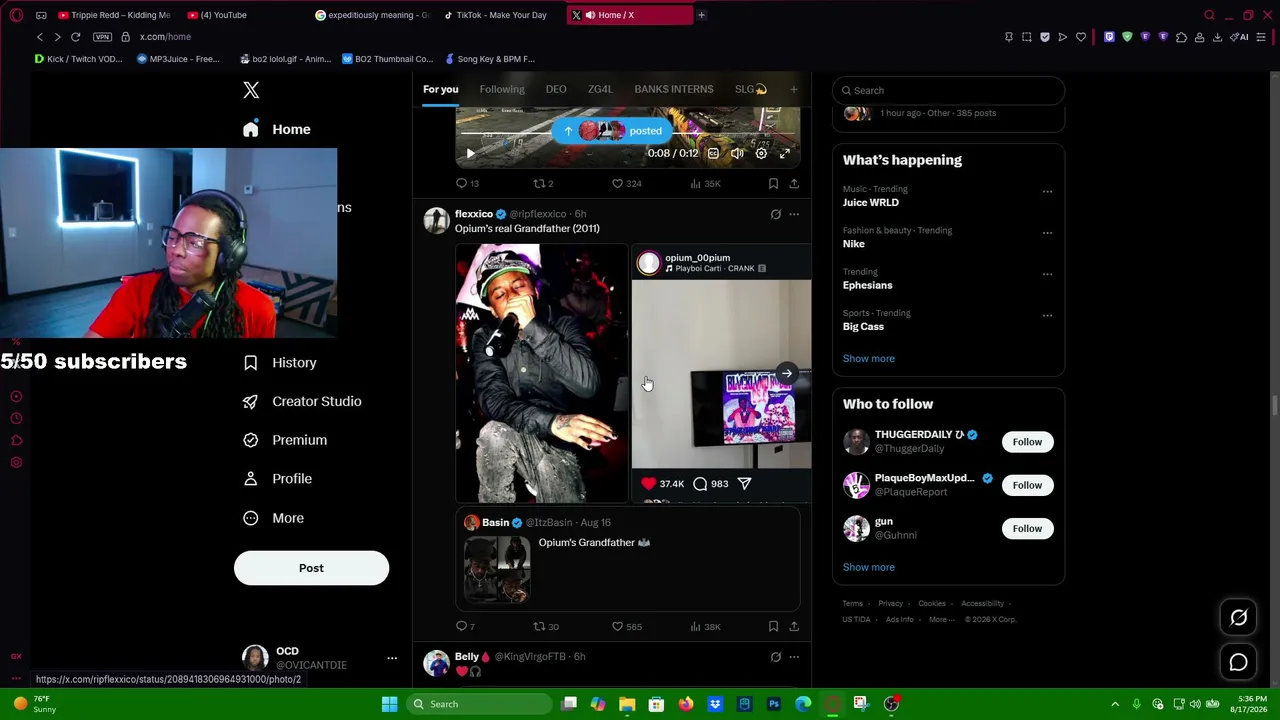Screen dimensions: 1280x720
Task: Open options for the Juice WRLD trend
Action: [1047, 191]
